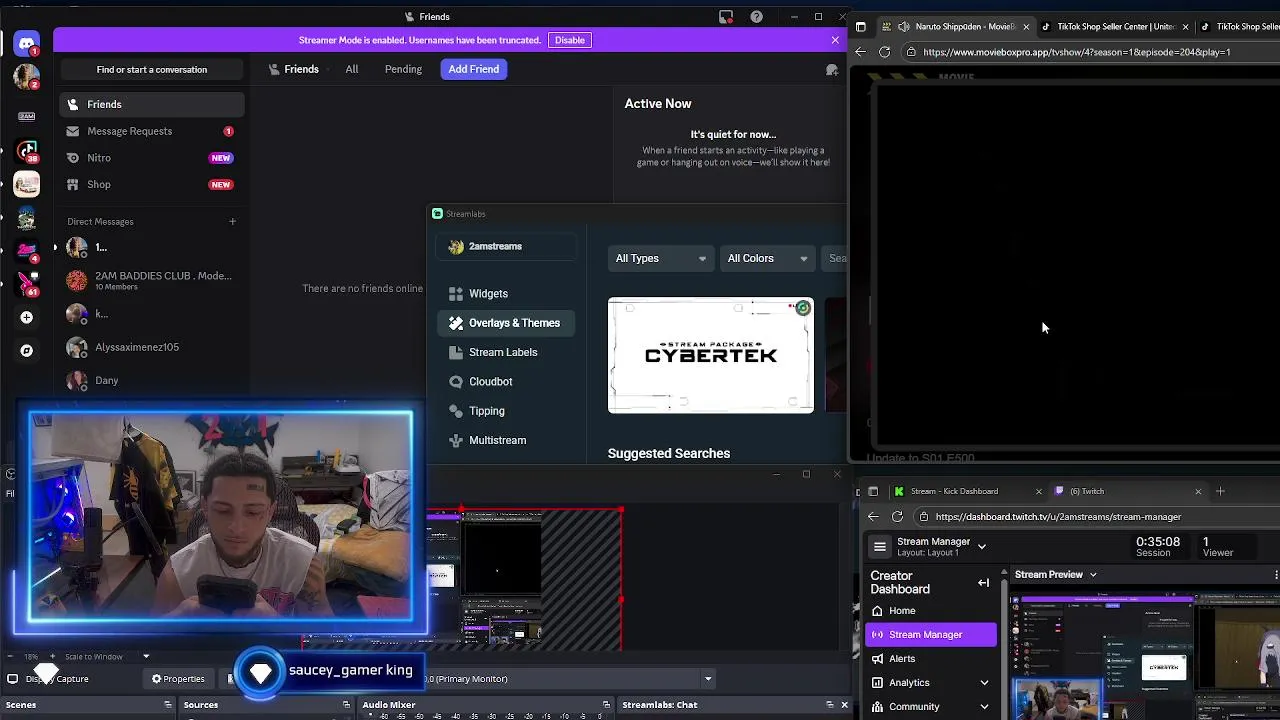Open Properties for Display Capture source
1280x720 pixels.
[x=178, y=679]
